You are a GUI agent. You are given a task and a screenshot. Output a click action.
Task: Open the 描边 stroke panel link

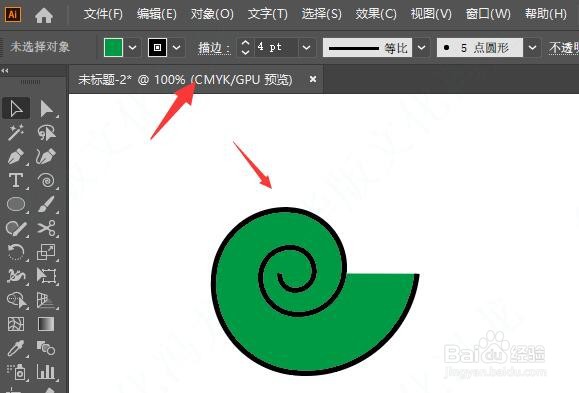(x=213, y=48)
